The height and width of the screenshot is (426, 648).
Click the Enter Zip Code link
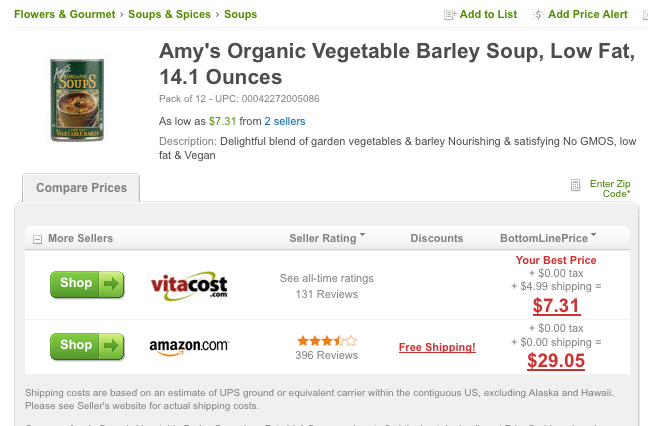pyautogui.click(x=610, y=188)
